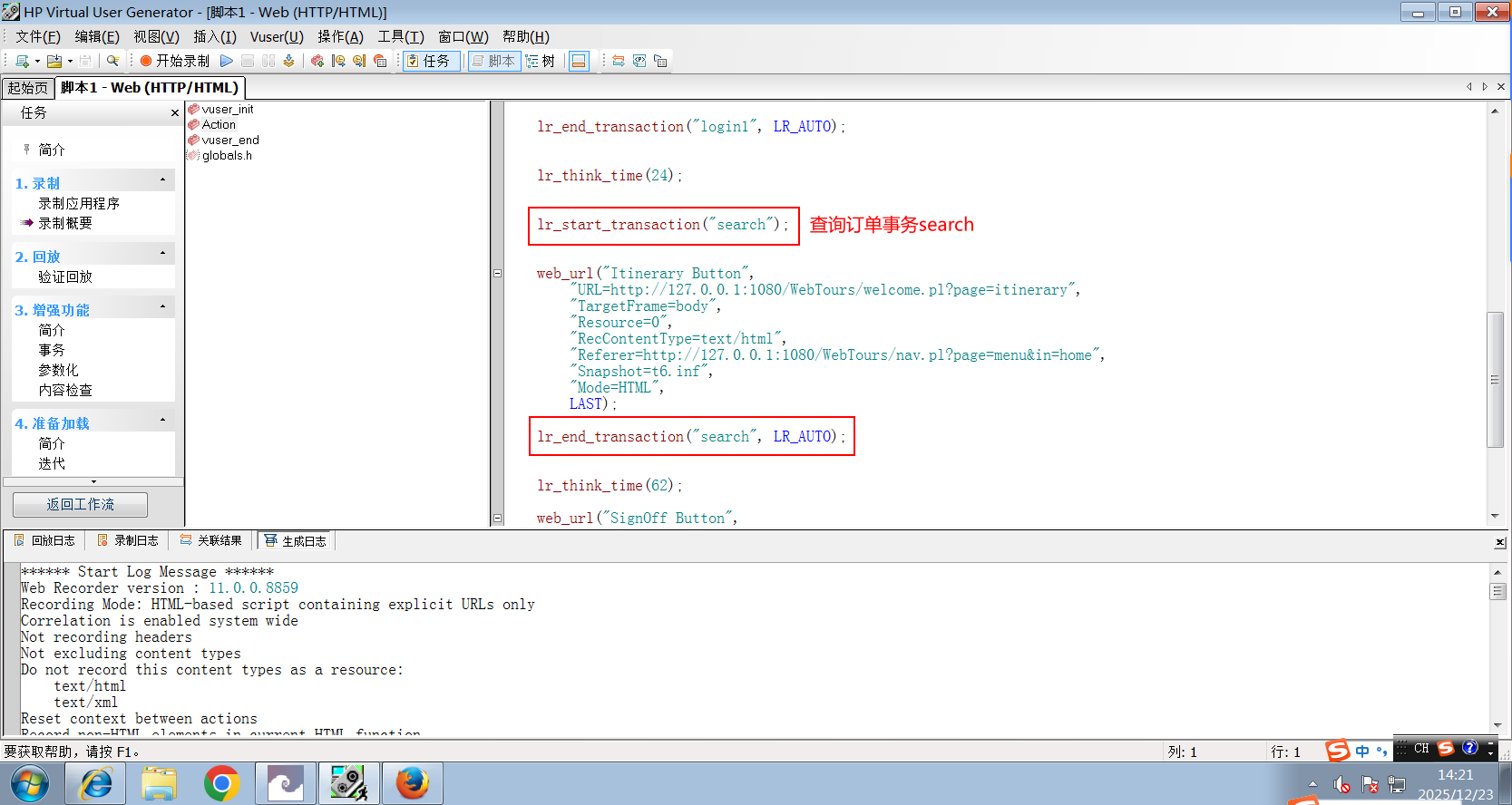1512x805 pixels.
Task: Select vuser_init in the script tree
Action: tap(227, 110)
